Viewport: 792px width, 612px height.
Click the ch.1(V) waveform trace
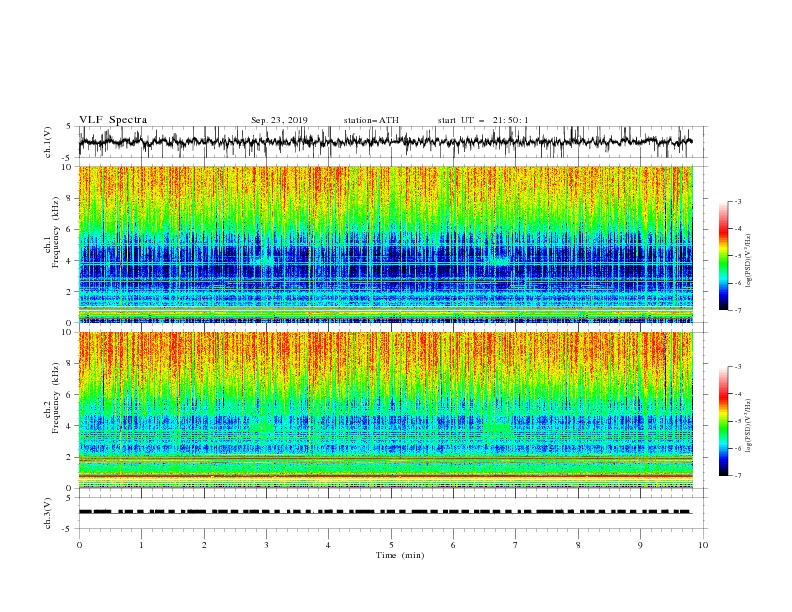385,142
